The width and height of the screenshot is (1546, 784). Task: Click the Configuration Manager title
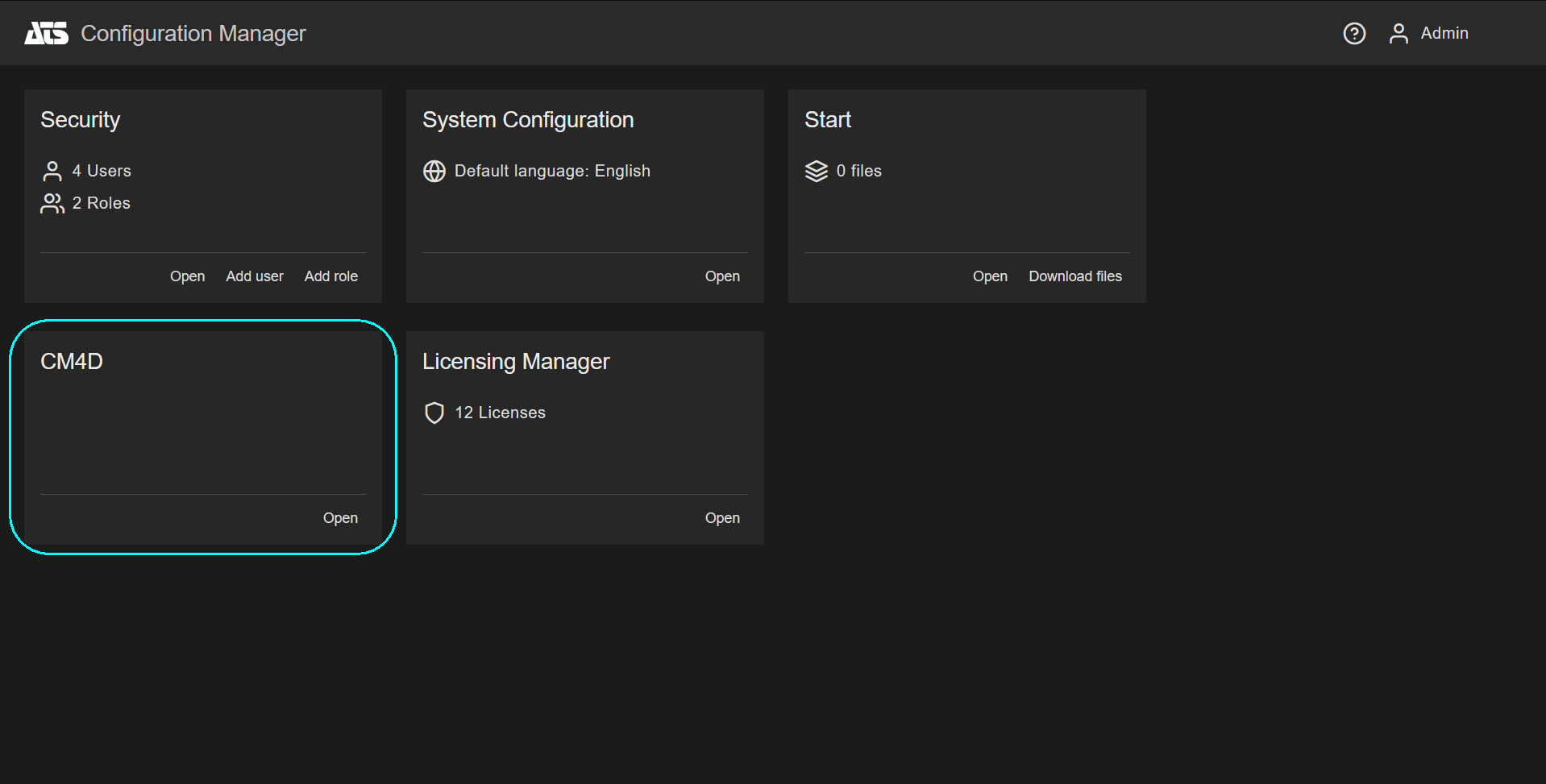pyautogui.click(x=193, y=33)
